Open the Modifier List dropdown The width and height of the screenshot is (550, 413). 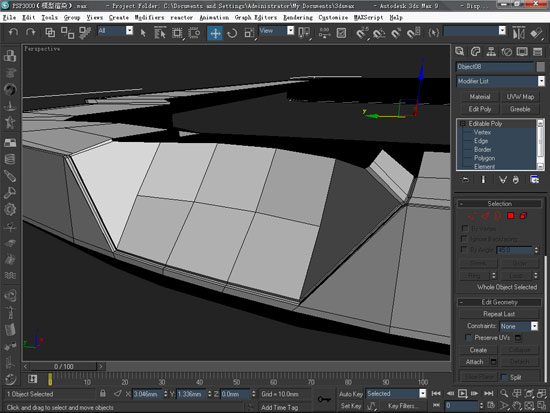coord(541,81)
